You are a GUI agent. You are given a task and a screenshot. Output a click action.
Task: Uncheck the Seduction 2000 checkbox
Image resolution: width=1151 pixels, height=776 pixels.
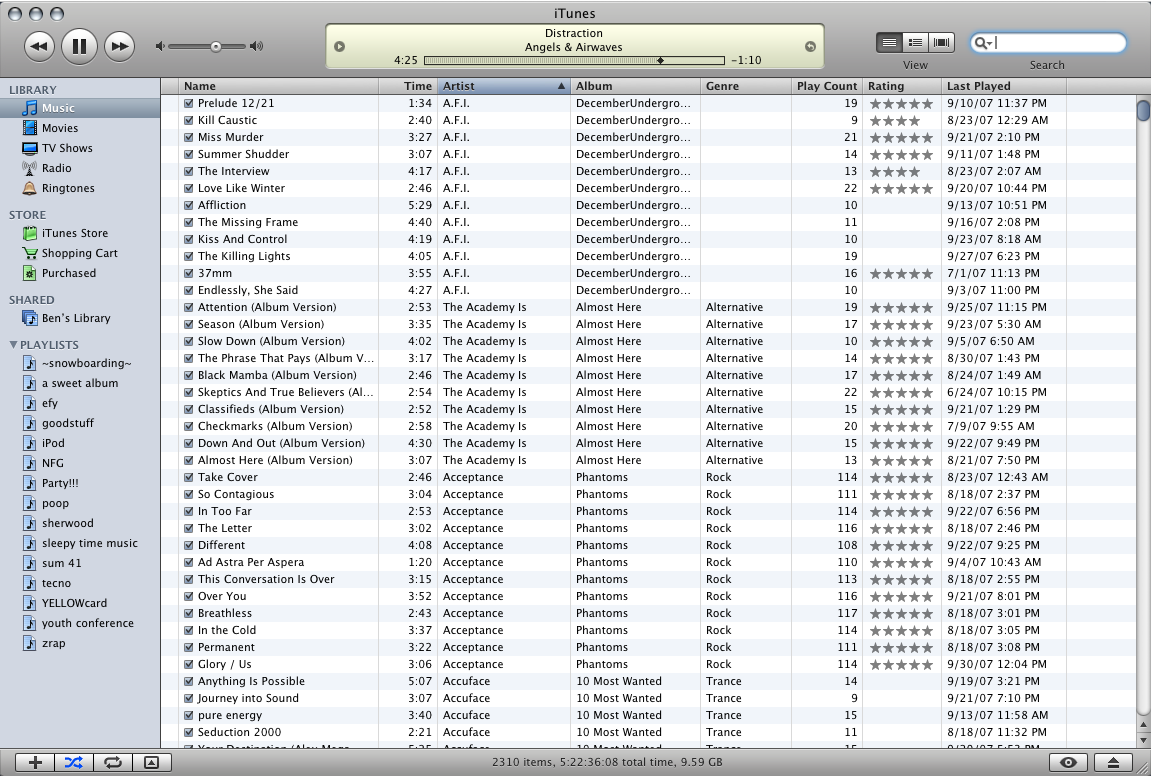(x=189, y=733)
